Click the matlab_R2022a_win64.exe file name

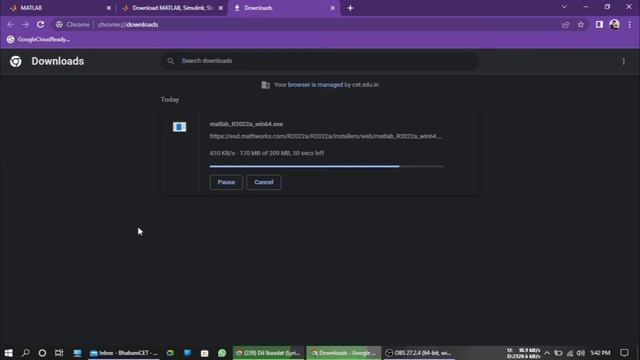point(246,124)
